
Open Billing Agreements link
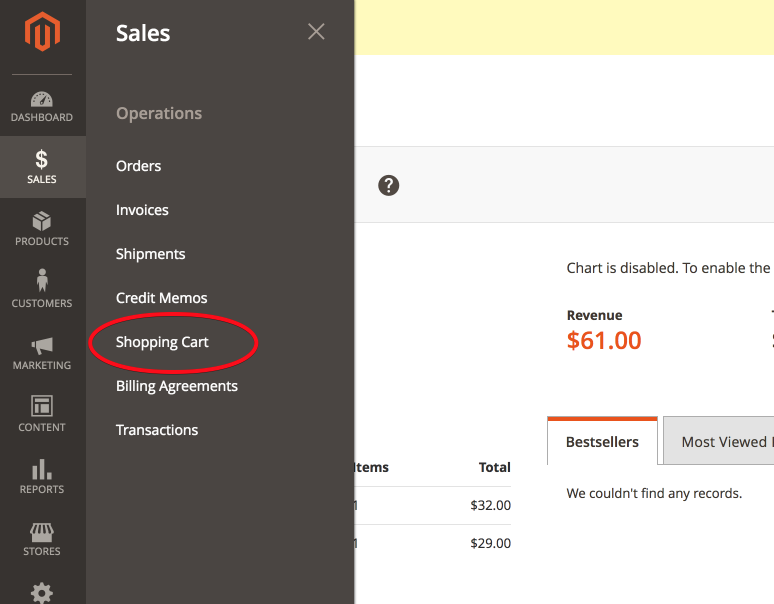(177, 386)
